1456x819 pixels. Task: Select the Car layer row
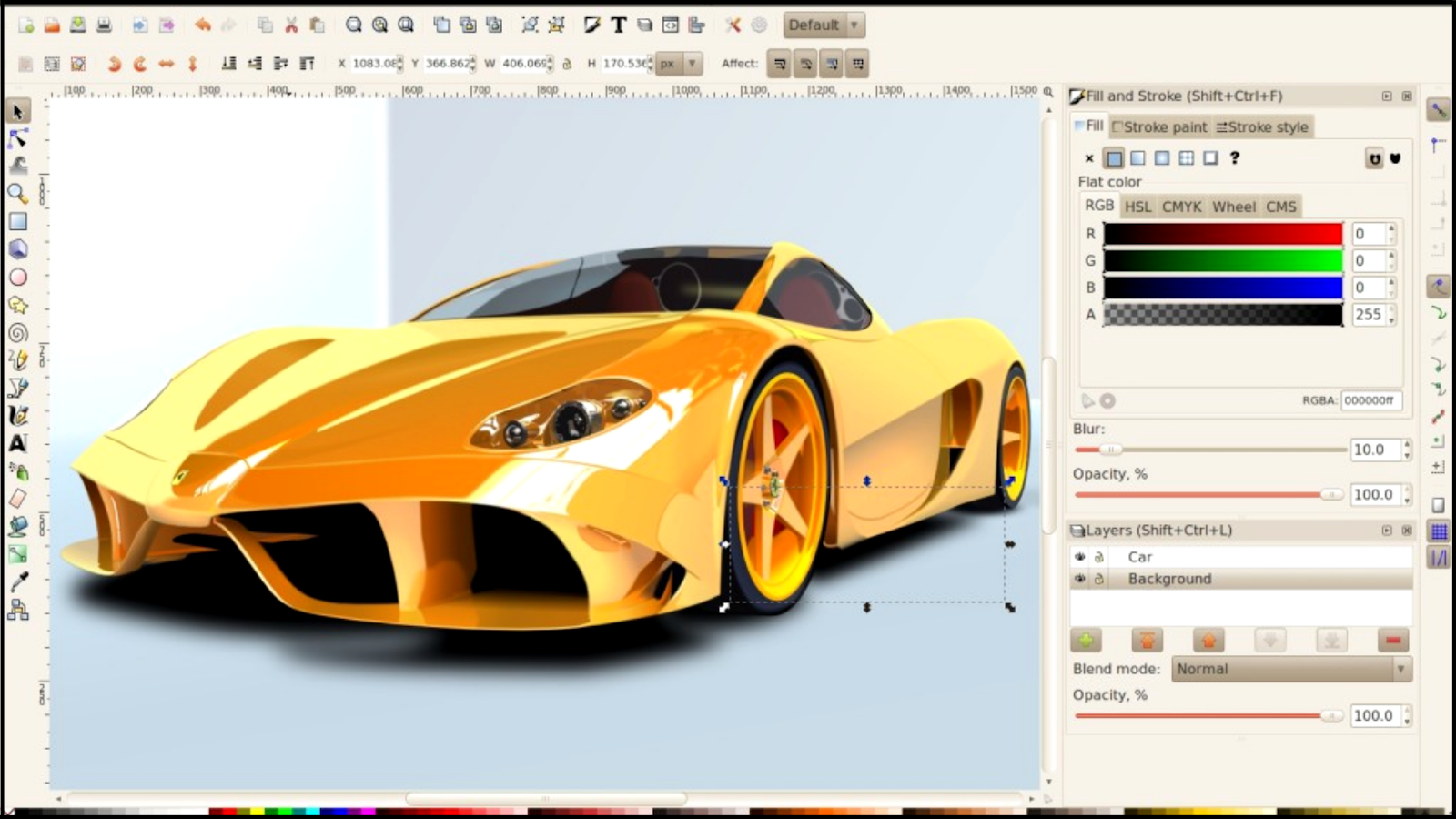1242,557
